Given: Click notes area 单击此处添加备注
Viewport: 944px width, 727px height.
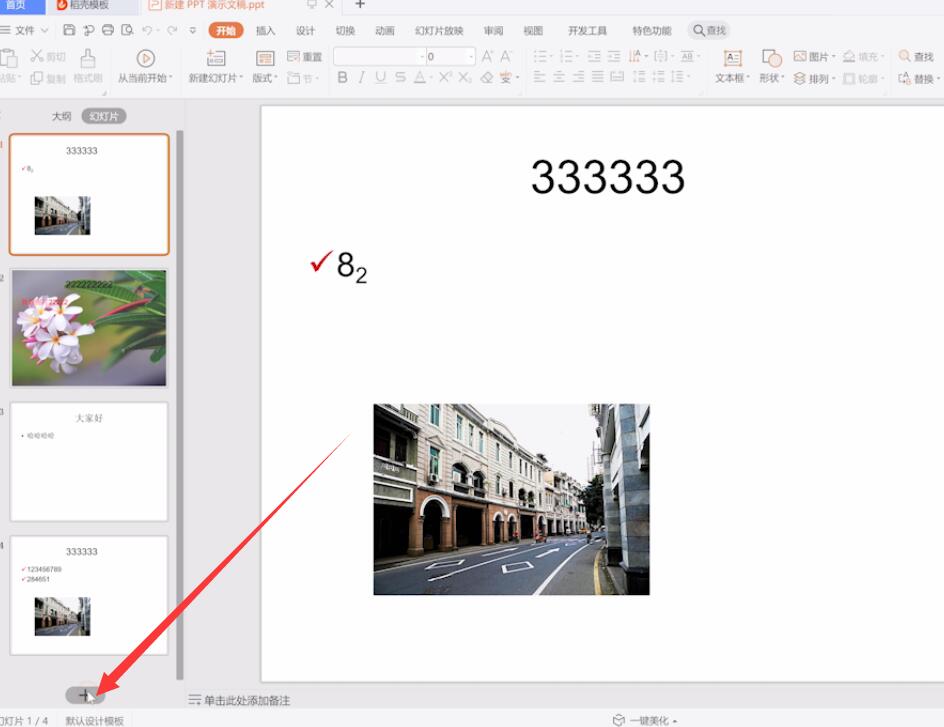Looking at the screenshot, I should [x=247, y=700].
